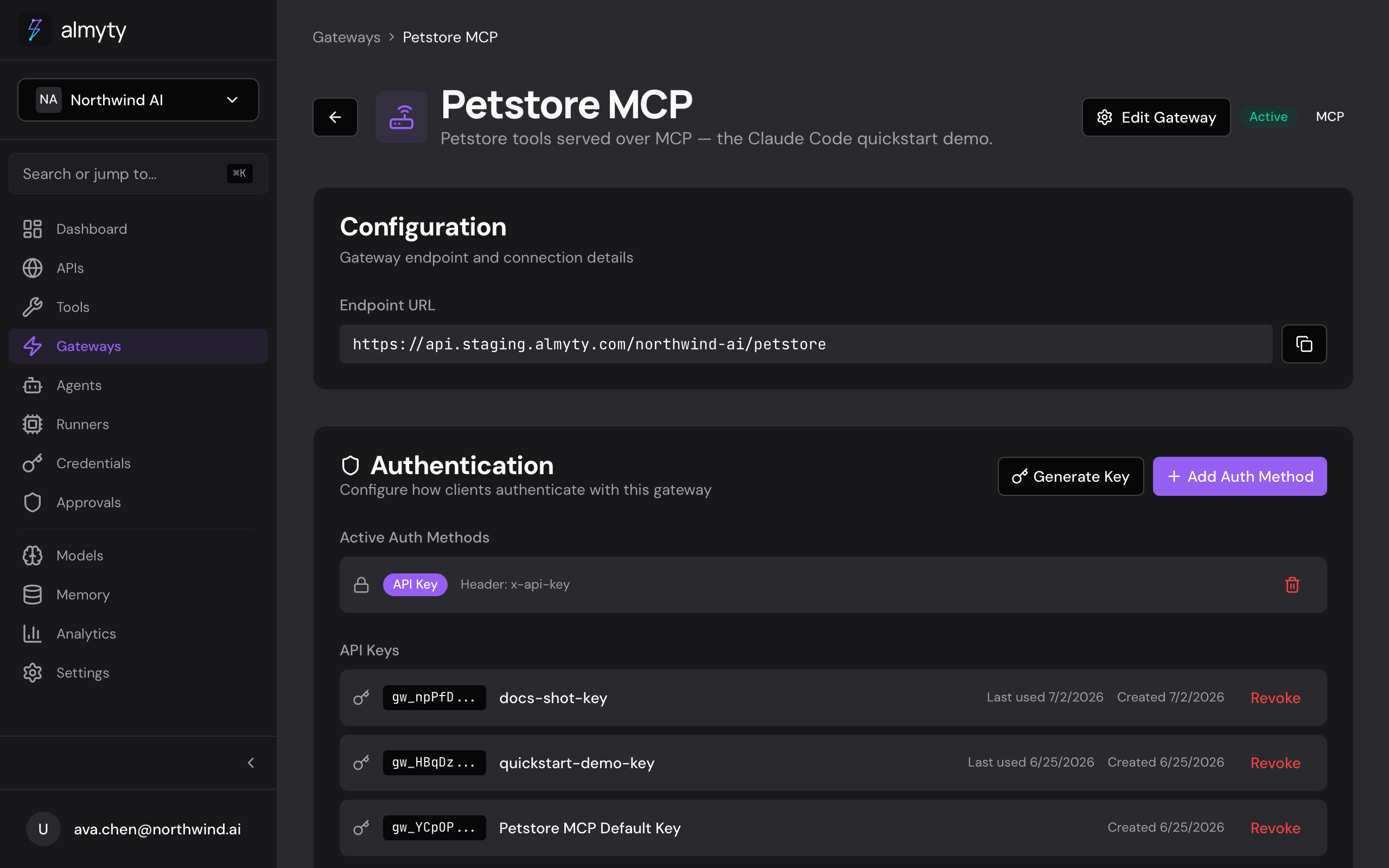The height and width of the screenshot is (868, 1389).
Task: Click the Runners CPU chip icon
Action: click(x=33, y=424)
